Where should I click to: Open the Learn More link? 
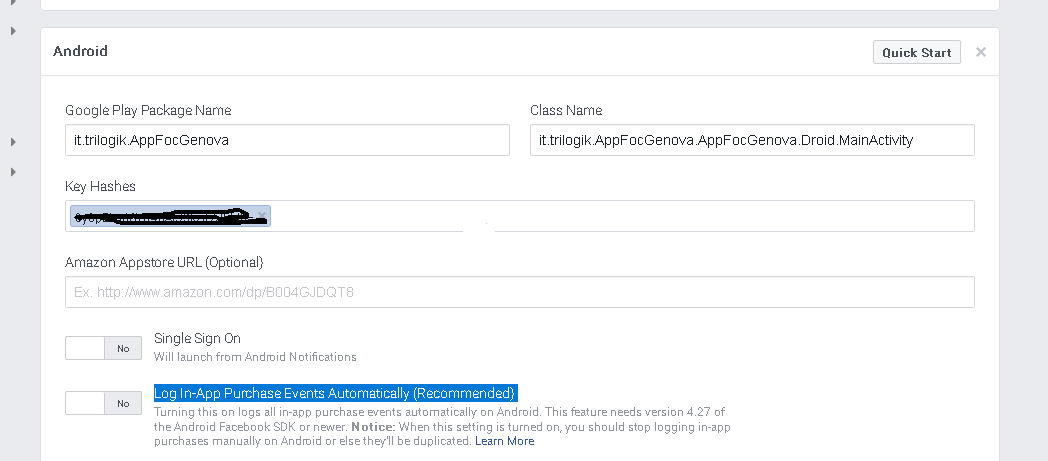(x=505, y=441)
